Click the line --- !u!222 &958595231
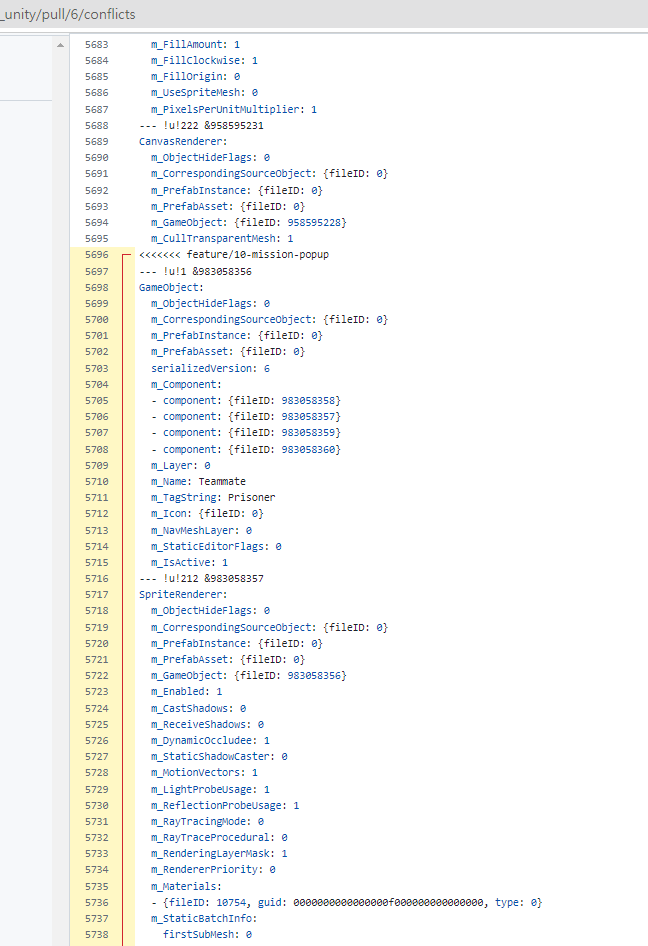648x946 pixels. tap(201, 125)
